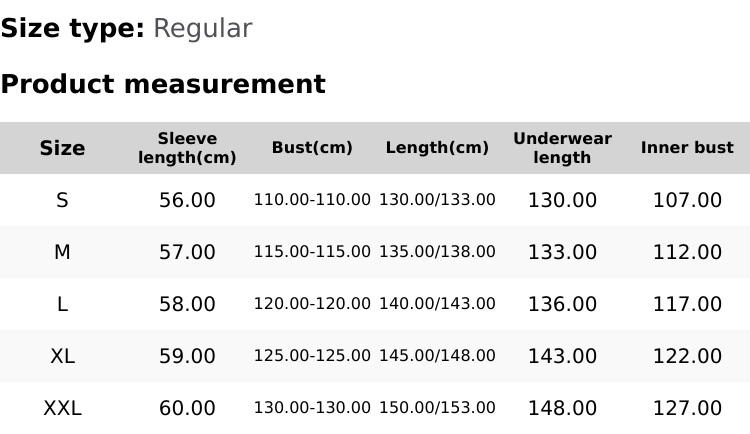
Task: Click the Inner bust column header
Action: pyautogui.click(x=687, y=148)
